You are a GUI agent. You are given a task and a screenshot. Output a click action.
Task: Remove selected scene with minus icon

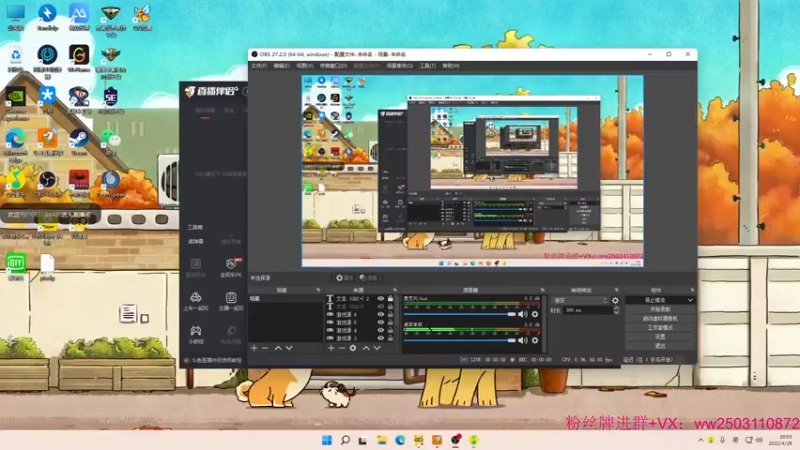(x=265, y=348)
